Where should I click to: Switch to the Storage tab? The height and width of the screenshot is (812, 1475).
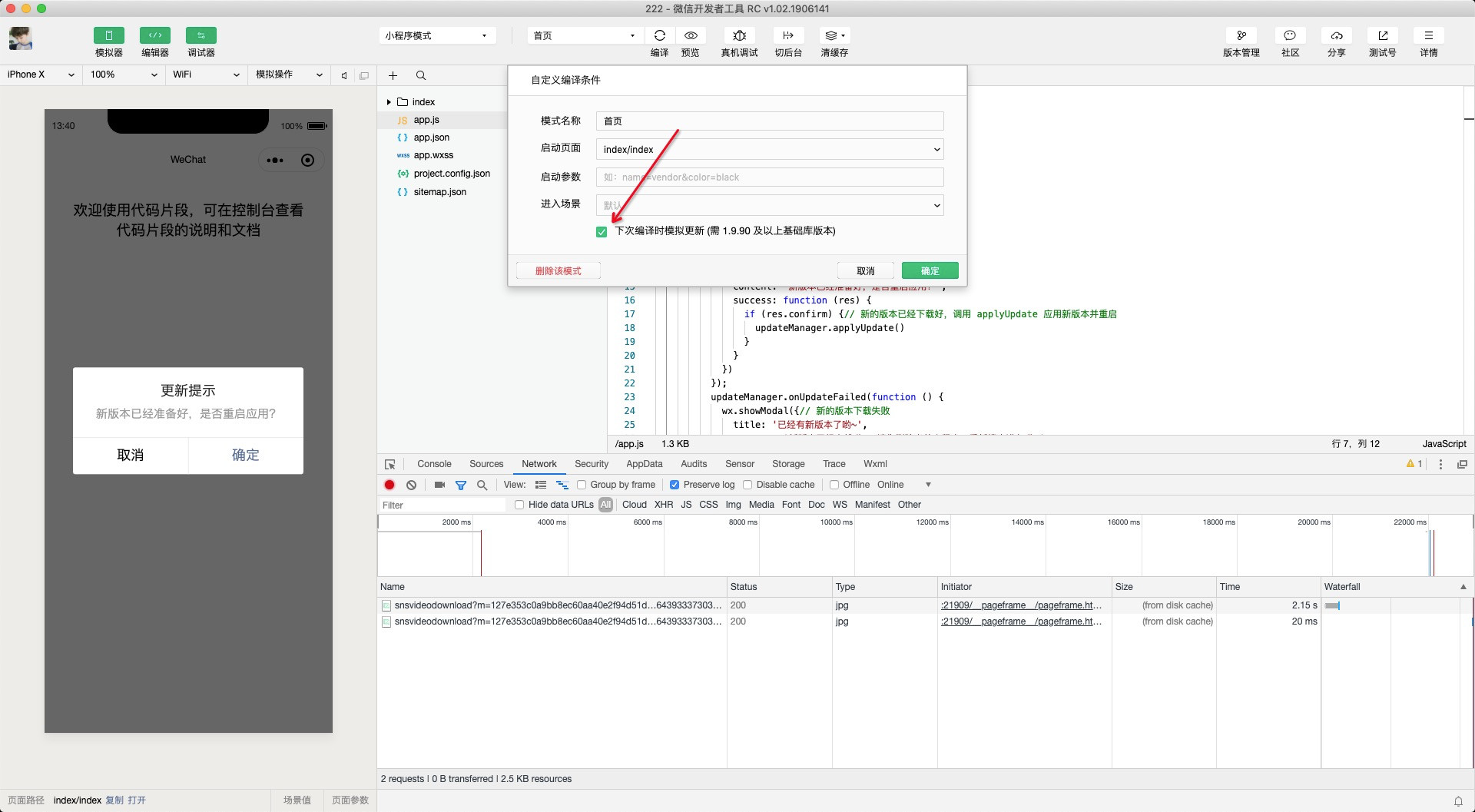click(788, 464)
